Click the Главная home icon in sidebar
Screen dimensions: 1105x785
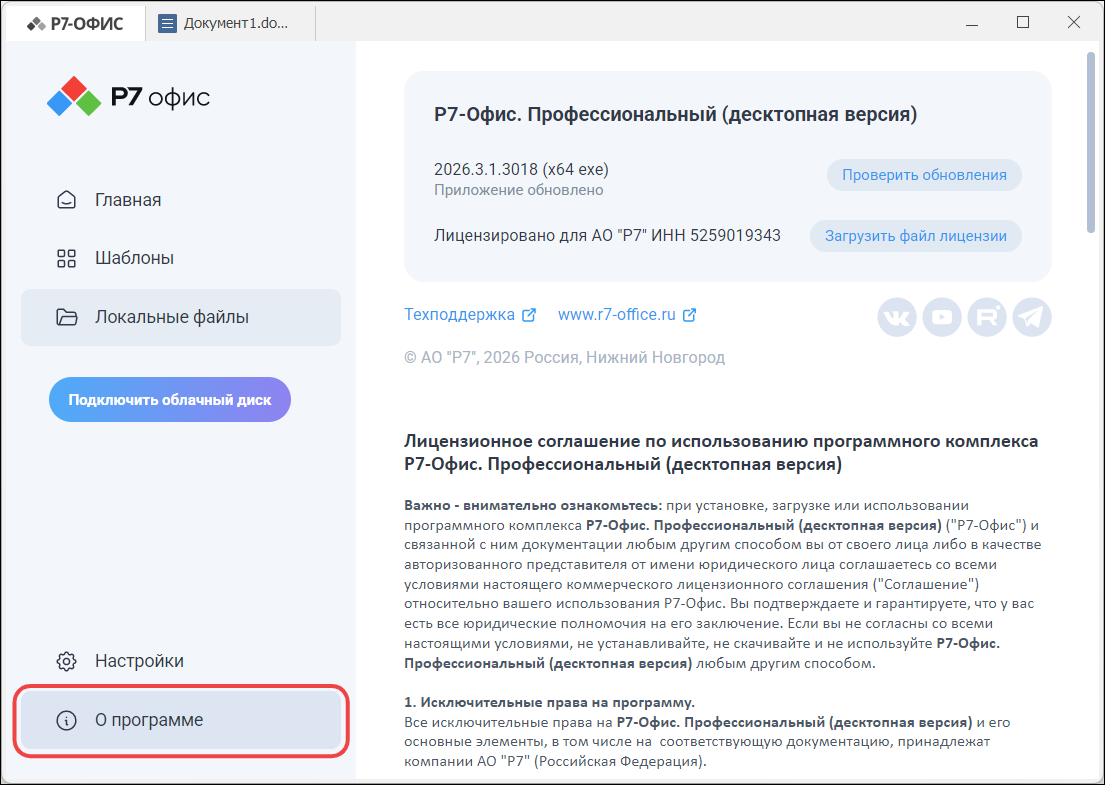tap(66, 200)
